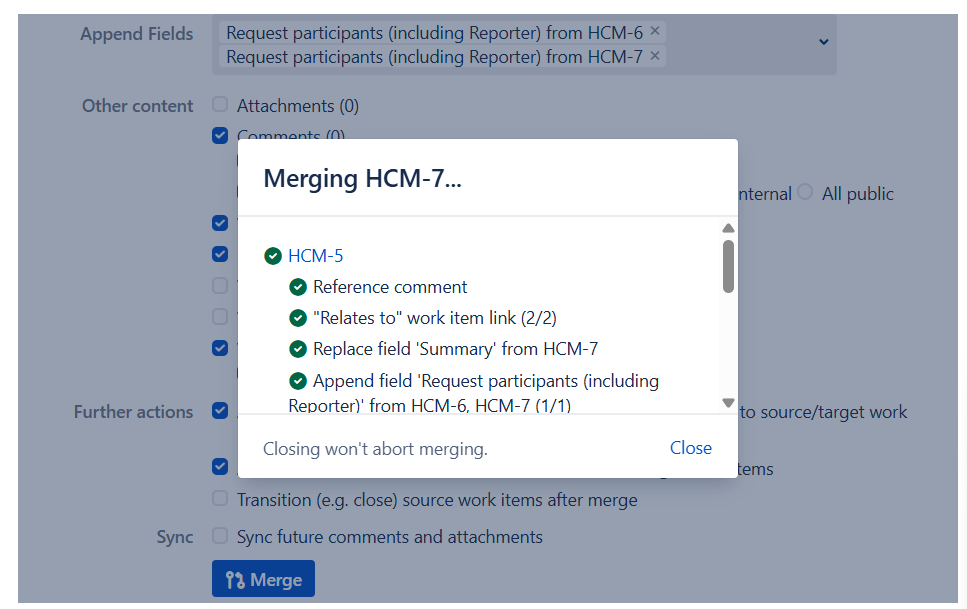This screenshot has height=609, width=967.
Task: Close the Merging HCM-7 dialog
Action: (x=690, y=448)
